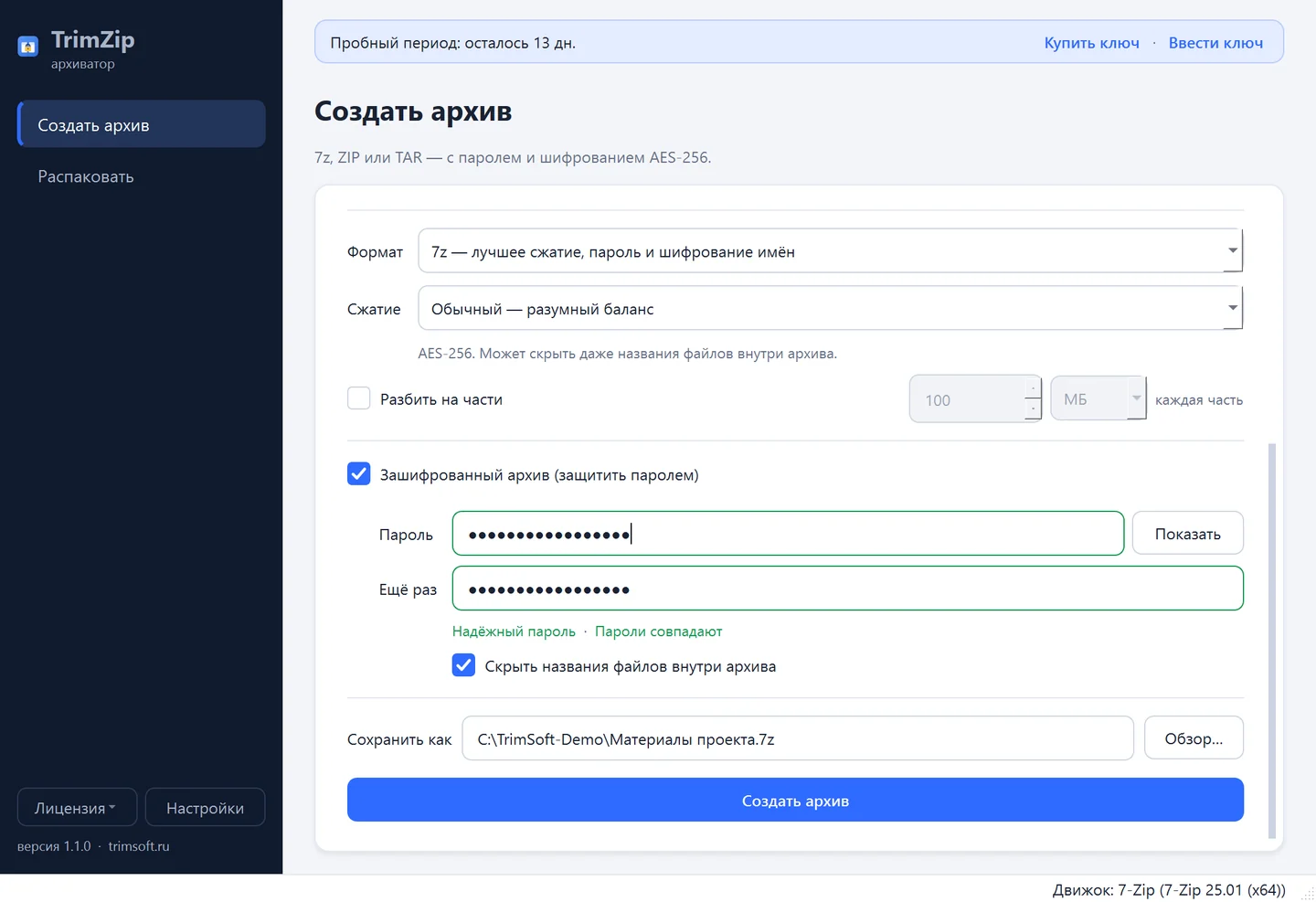Click the версия 1.1.0 text
This screenshot has width=1316, height=902.
[54, 846]
